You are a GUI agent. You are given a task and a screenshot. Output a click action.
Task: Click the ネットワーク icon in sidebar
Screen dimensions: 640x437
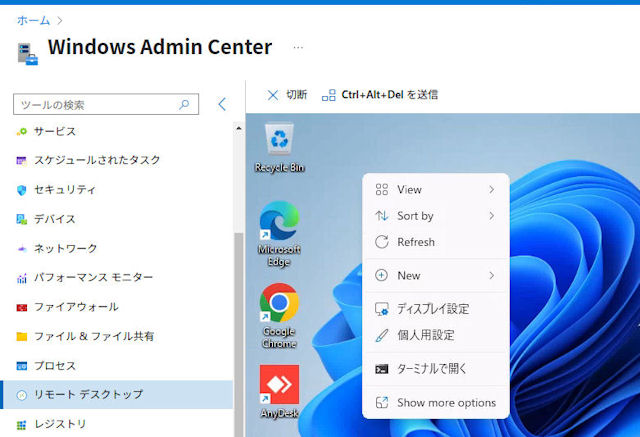[x=22, y=248]
